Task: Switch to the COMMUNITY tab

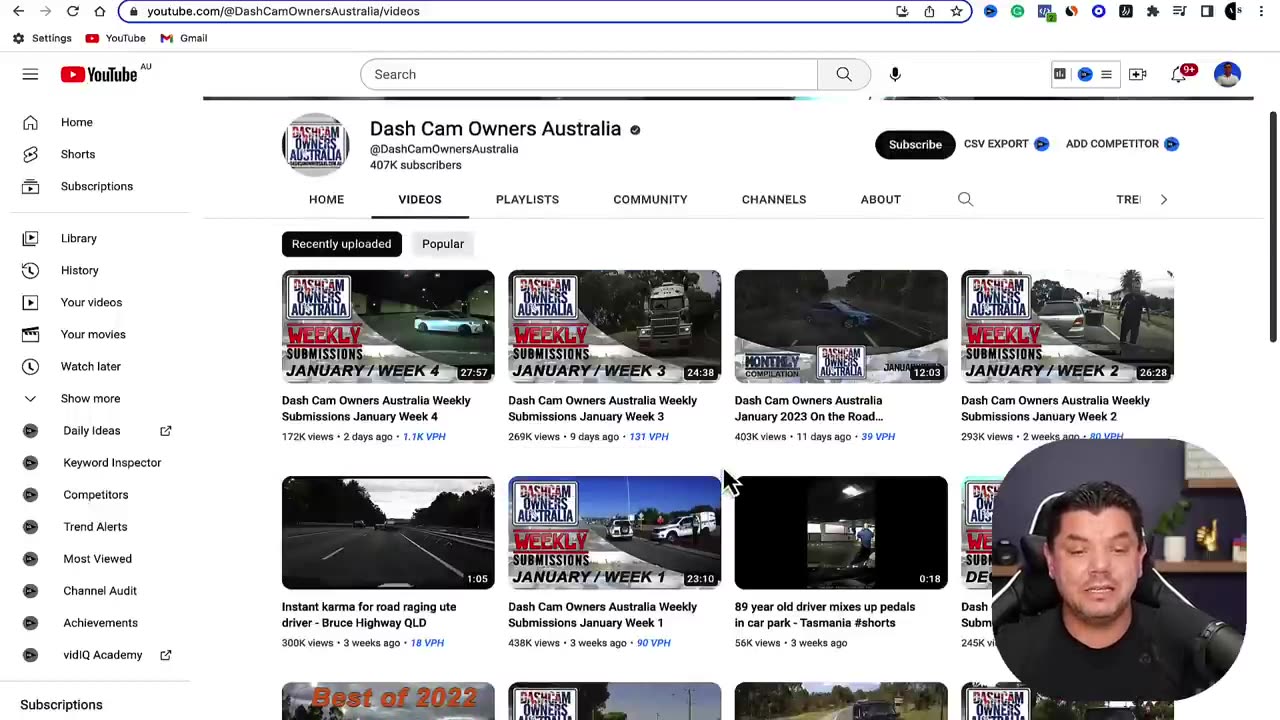Action: coord(650,199)
